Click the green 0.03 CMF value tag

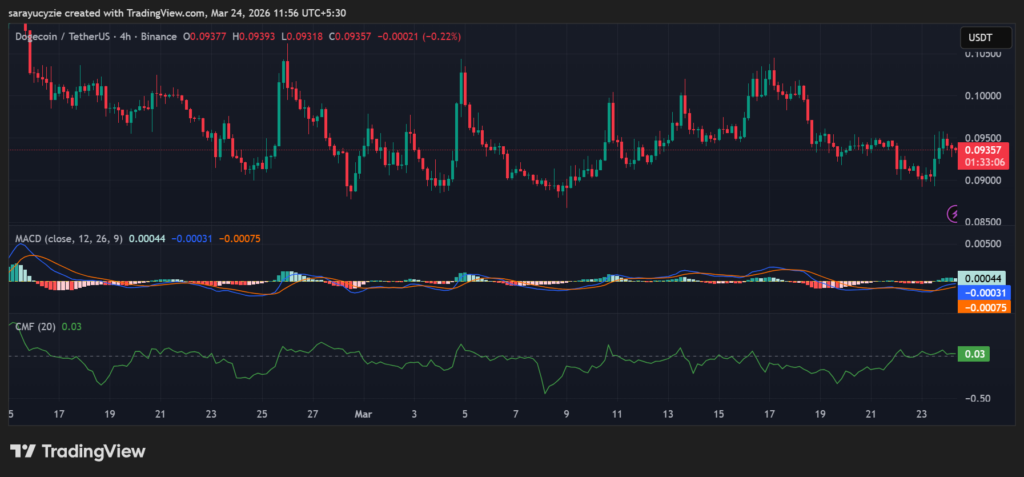point(973,354)
